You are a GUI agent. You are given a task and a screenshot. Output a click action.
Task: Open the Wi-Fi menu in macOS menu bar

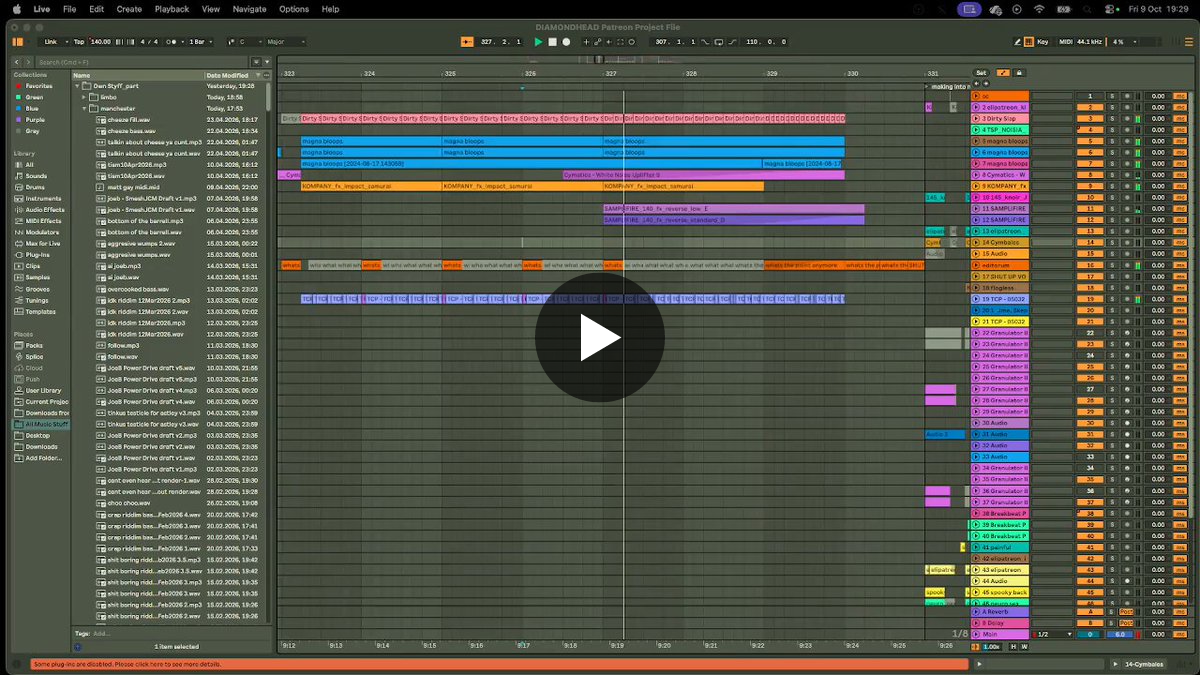click(x=1039, y=9)
